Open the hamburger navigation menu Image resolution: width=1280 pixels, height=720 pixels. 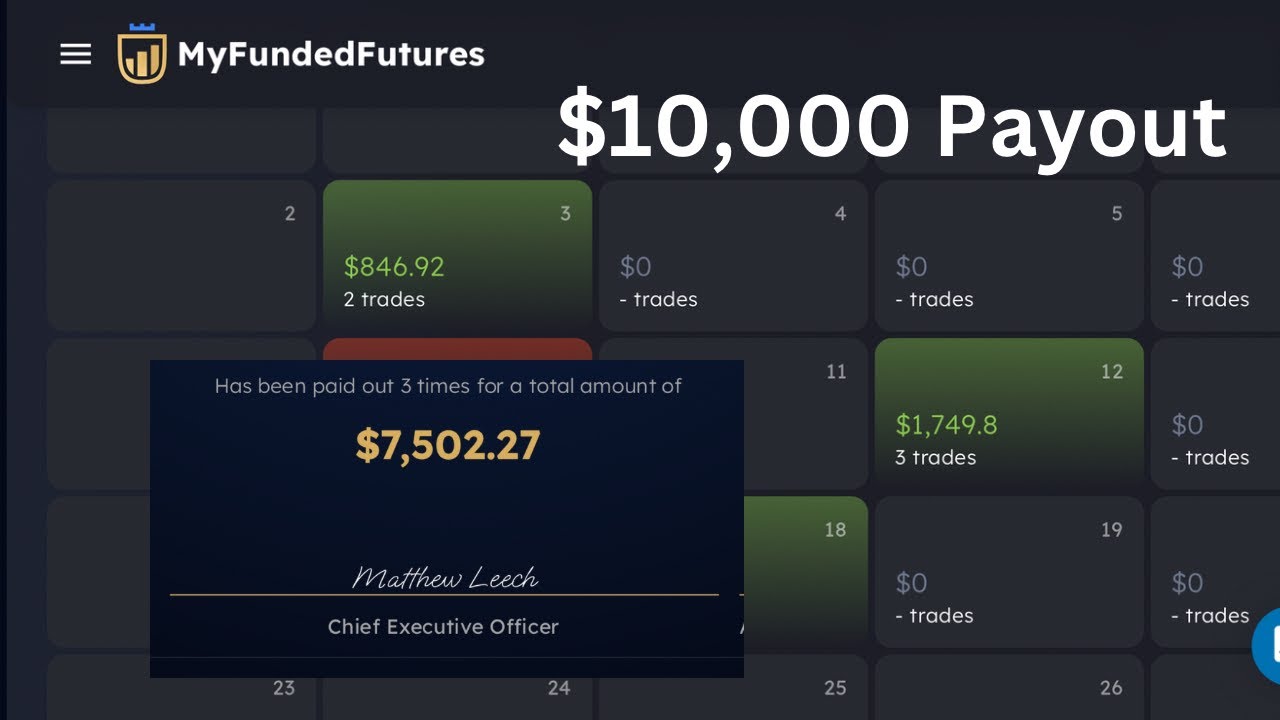(x=76, y=54)
